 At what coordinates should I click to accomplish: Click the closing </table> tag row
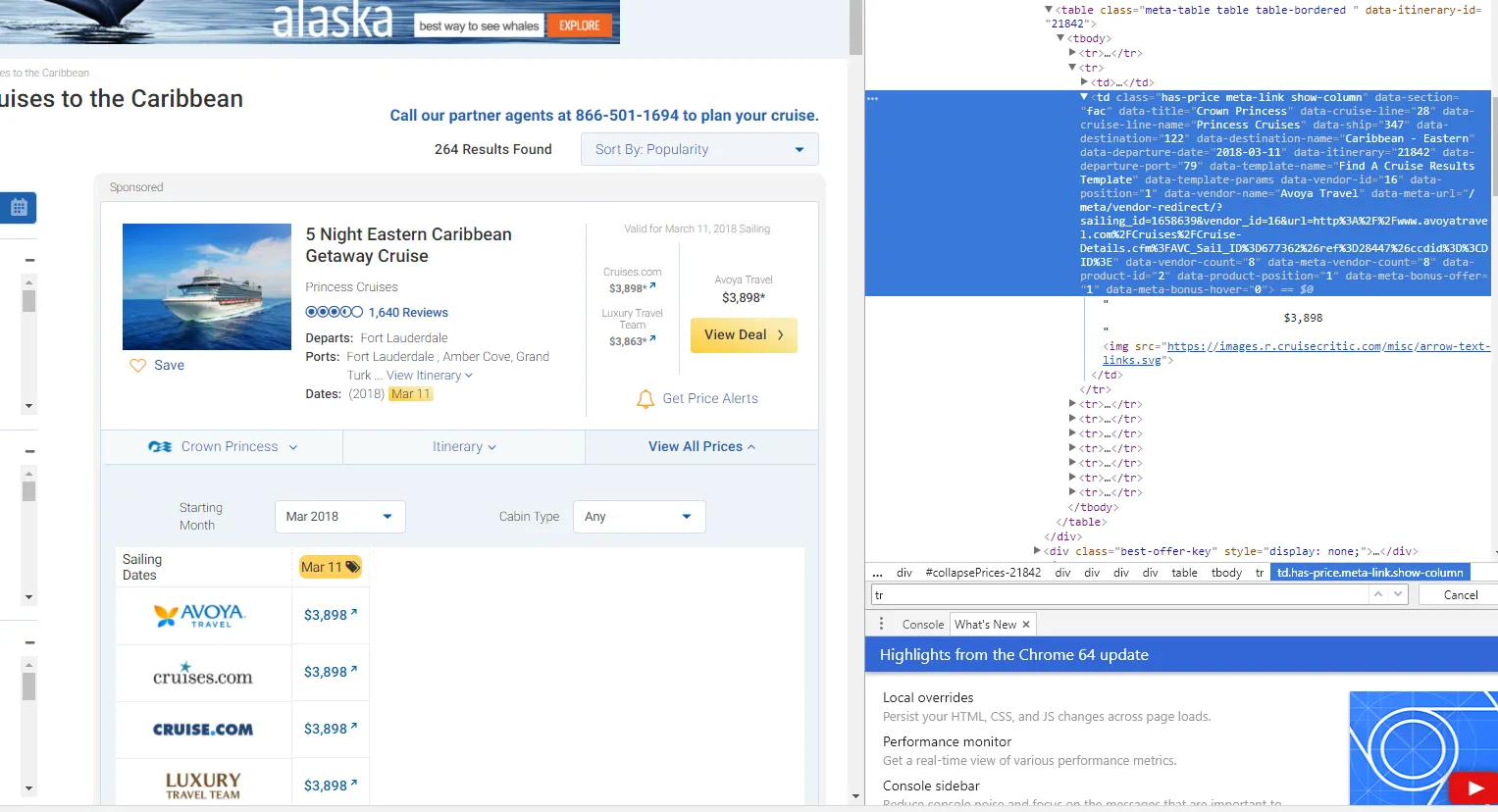point(1081,523)
